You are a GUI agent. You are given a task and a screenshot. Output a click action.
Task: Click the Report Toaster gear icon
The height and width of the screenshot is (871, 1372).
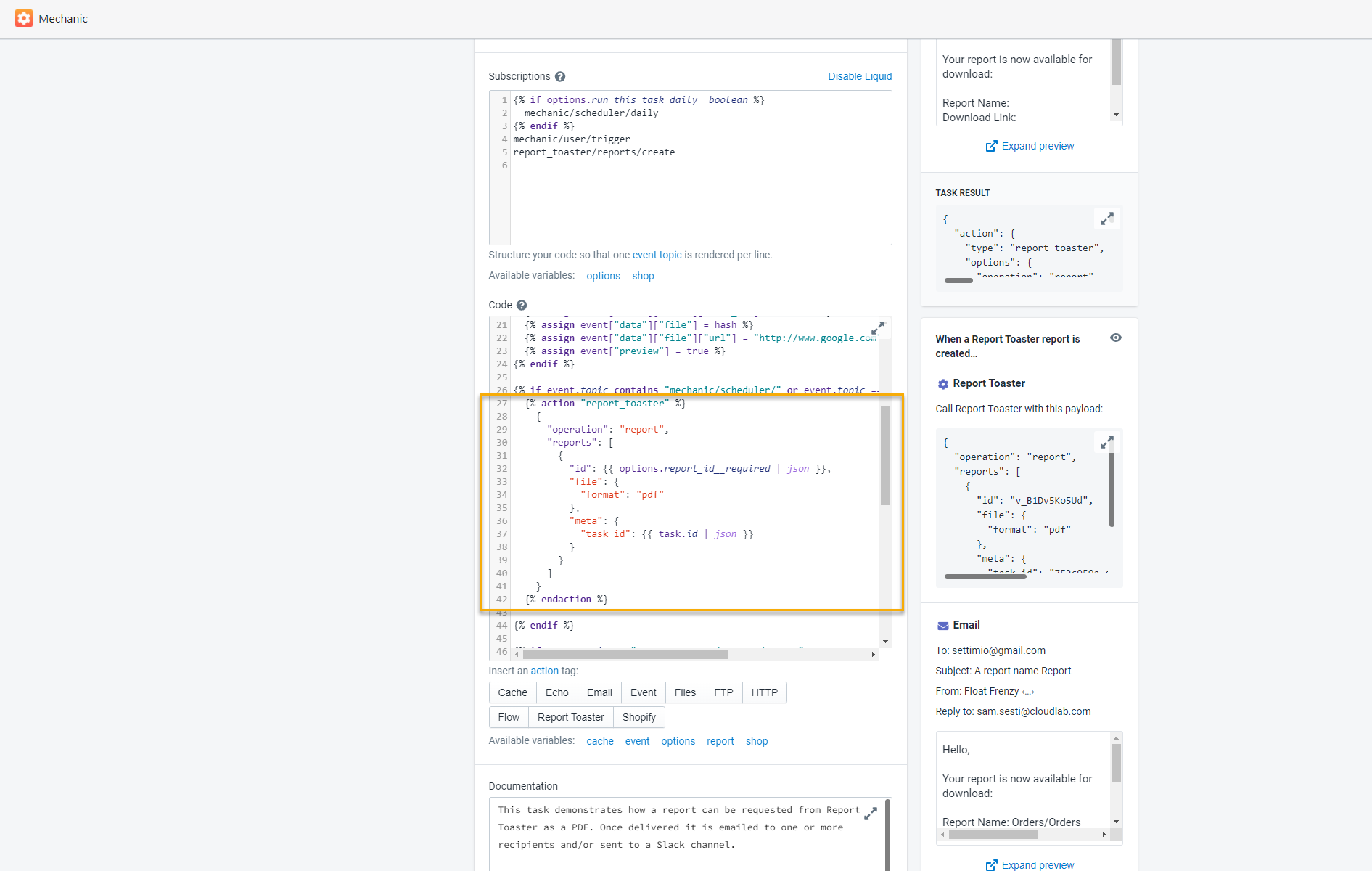coord(942,384)
